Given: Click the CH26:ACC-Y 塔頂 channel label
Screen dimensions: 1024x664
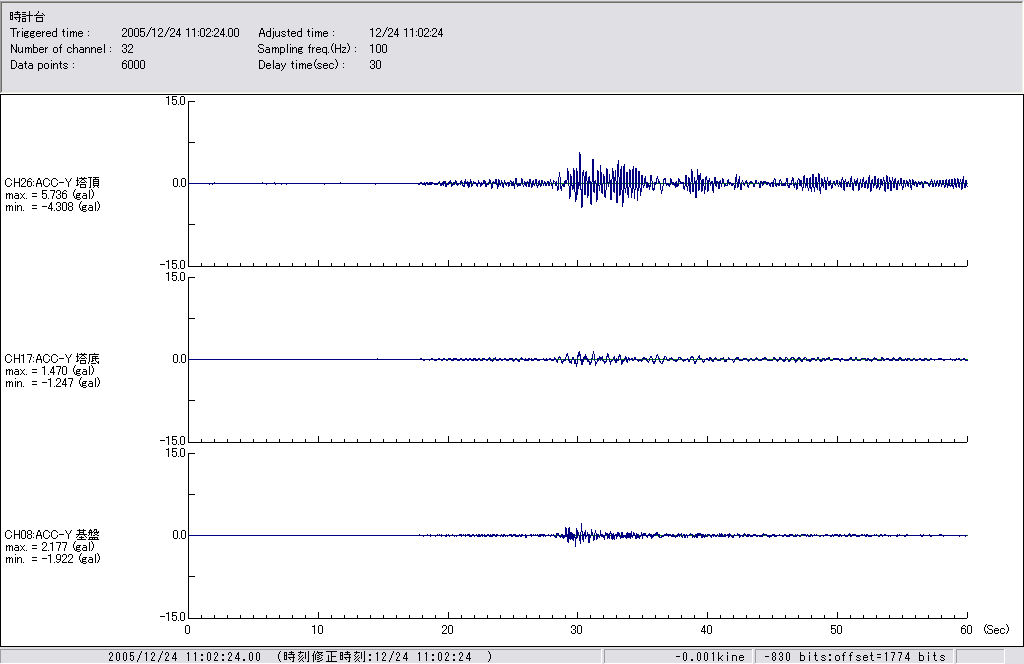Looking at the screenshot, I should [x=52, y=182].
